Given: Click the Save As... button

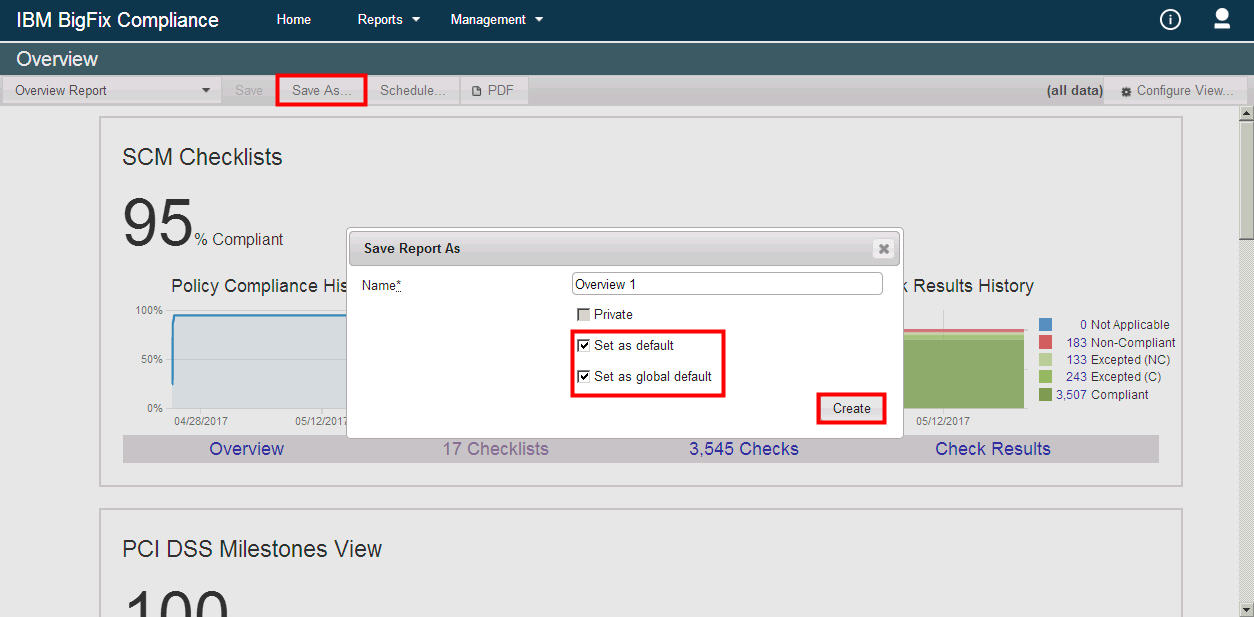Looking at the screenshot, I should coord(322,90).
